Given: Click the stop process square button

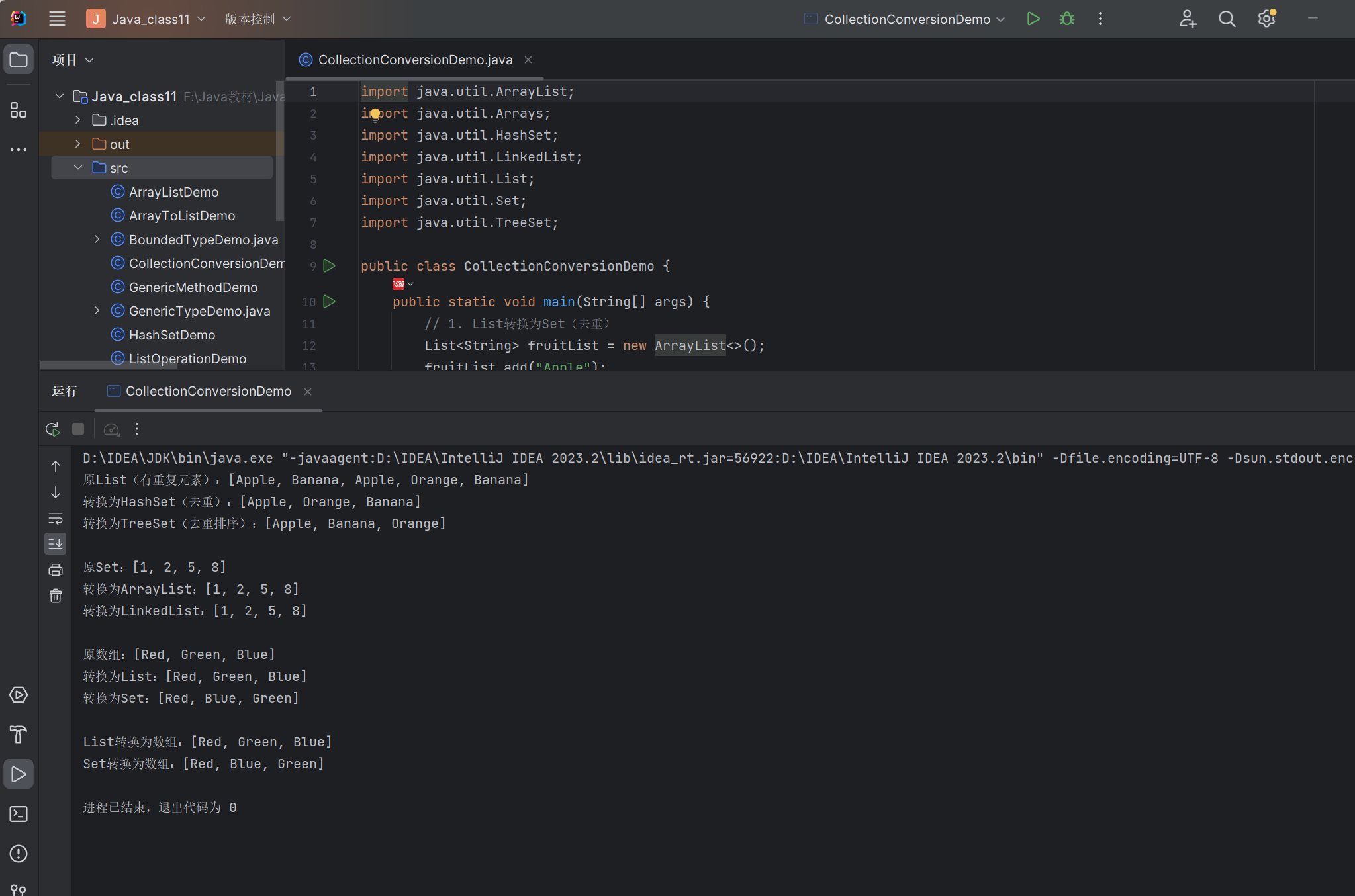Looking at the screenshot, I should (78, 429).
